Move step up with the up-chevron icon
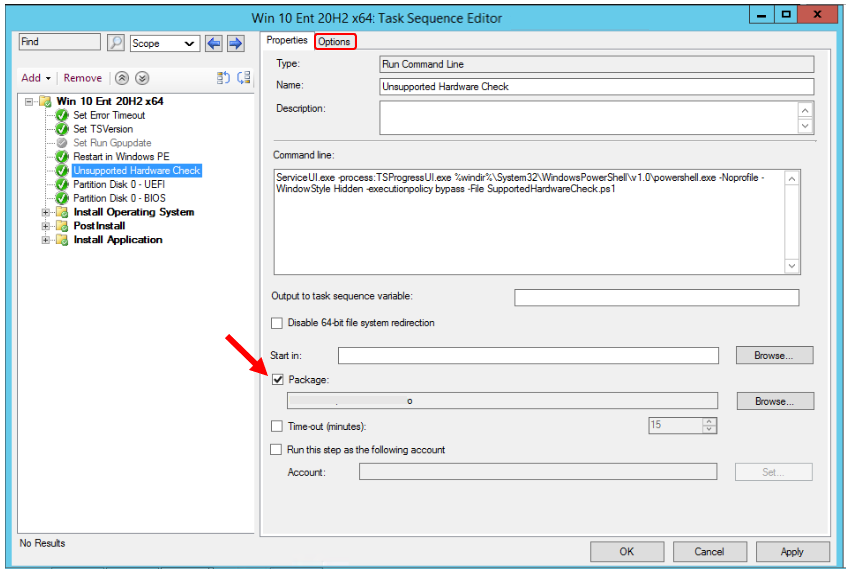The image size is (850, 575). click(122, 78)
